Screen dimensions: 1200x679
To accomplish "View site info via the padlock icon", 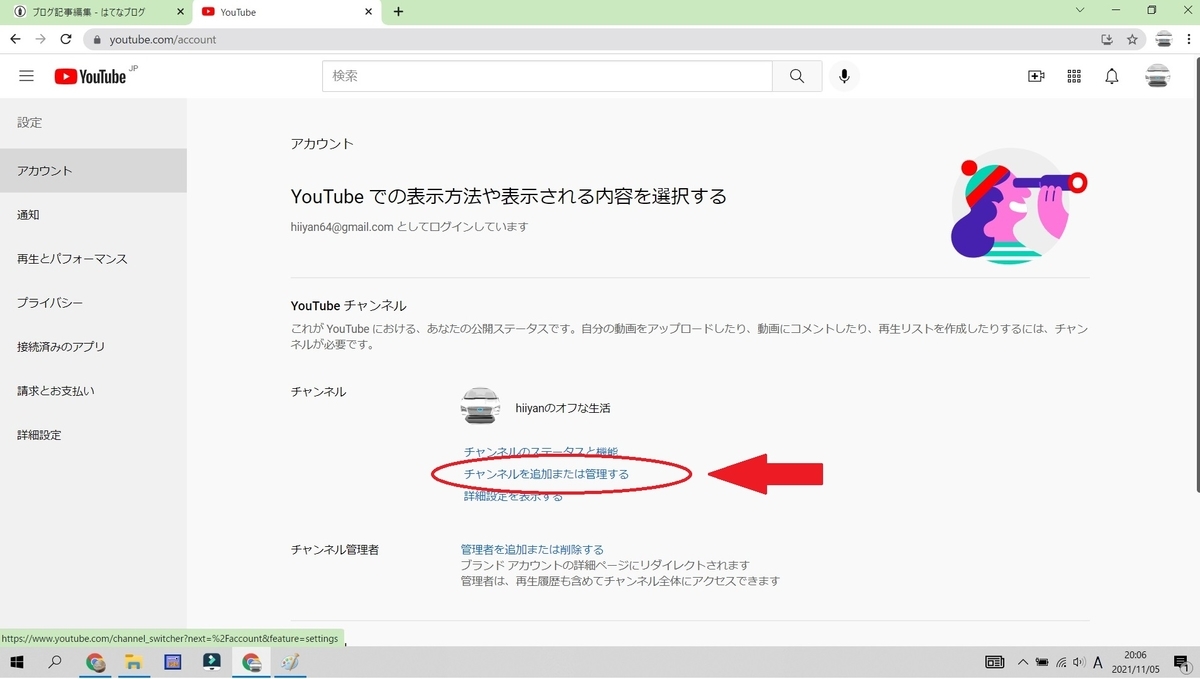I will [x=97, y=40].
